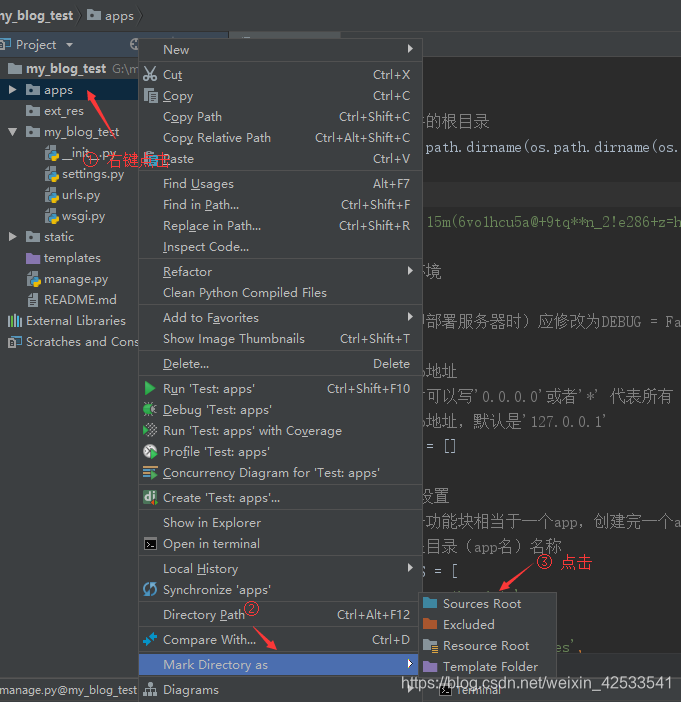Click Template Folder text label
Image resolution: width=681 pixels, height=702 pixels.
[490, 667]
